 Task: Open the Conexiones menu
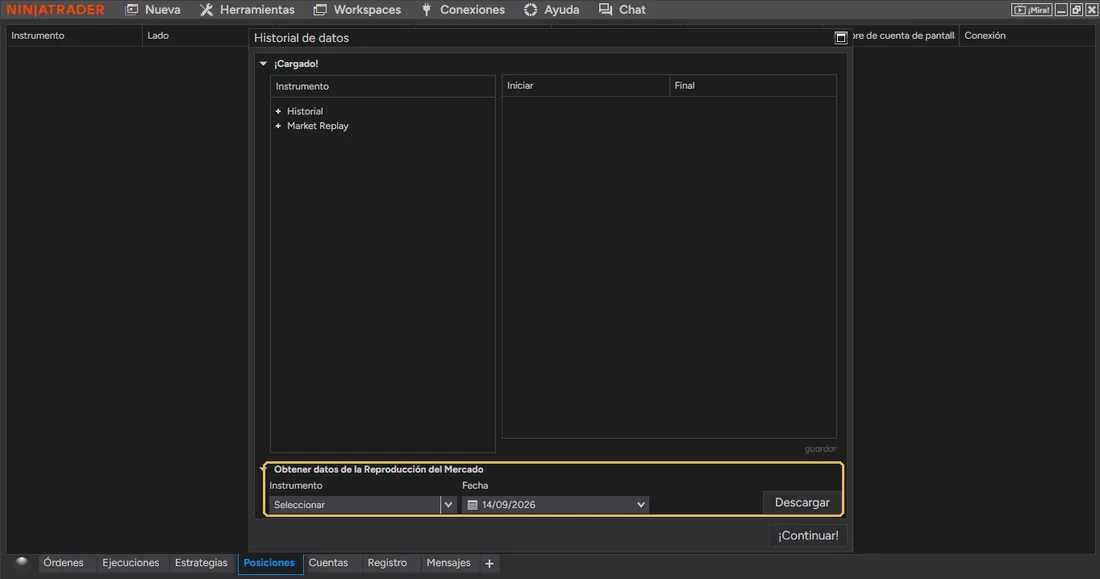click(x=463, y=10)
